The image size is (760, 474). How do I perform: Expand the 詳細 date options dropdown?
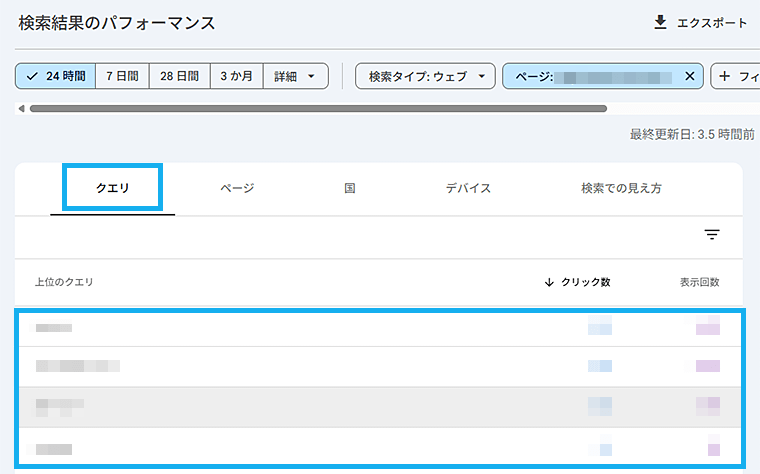click(296, 76)
